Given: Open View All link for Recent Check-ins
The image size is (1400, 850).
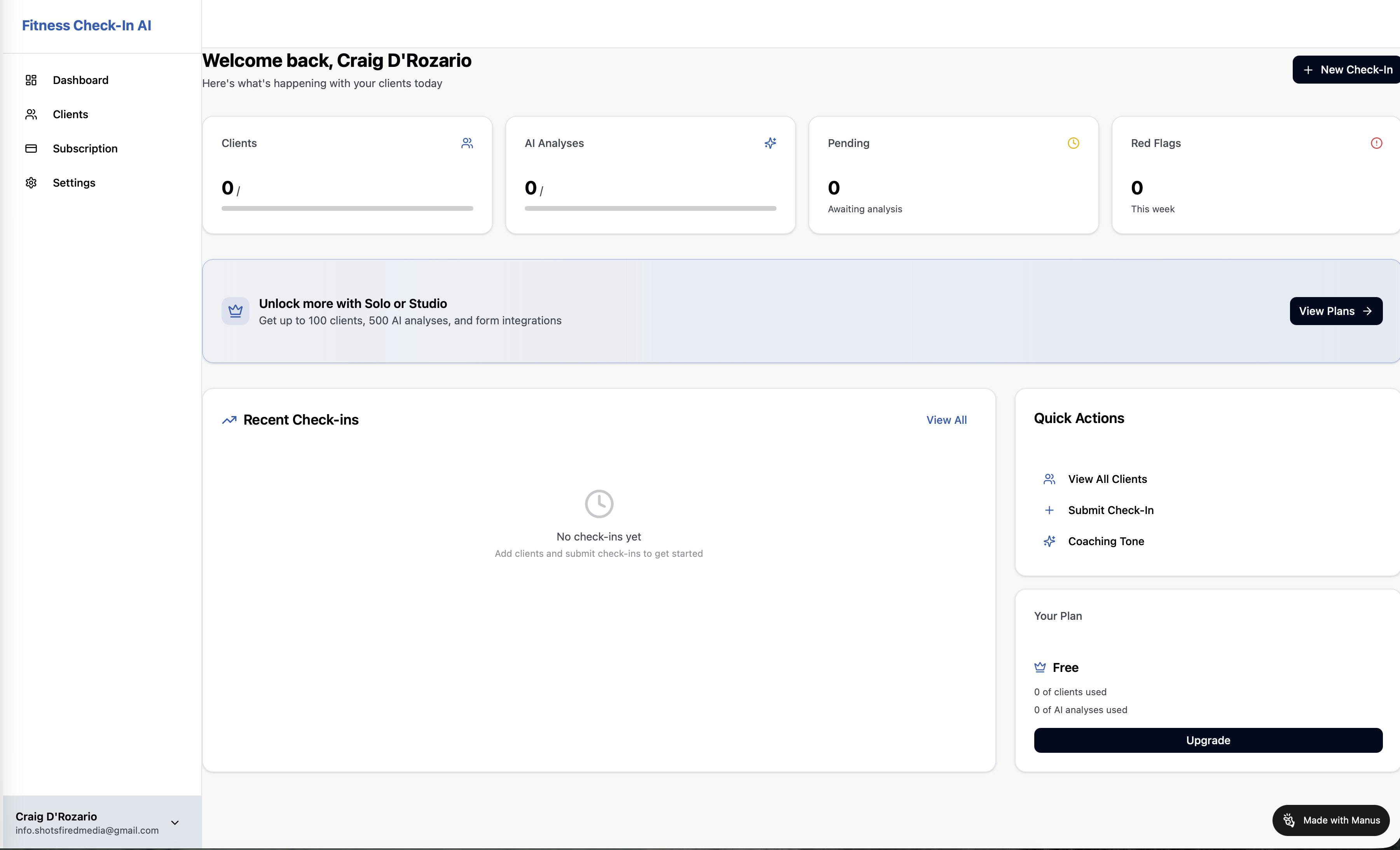Looking at the screenshot, I should coord(946,420).
